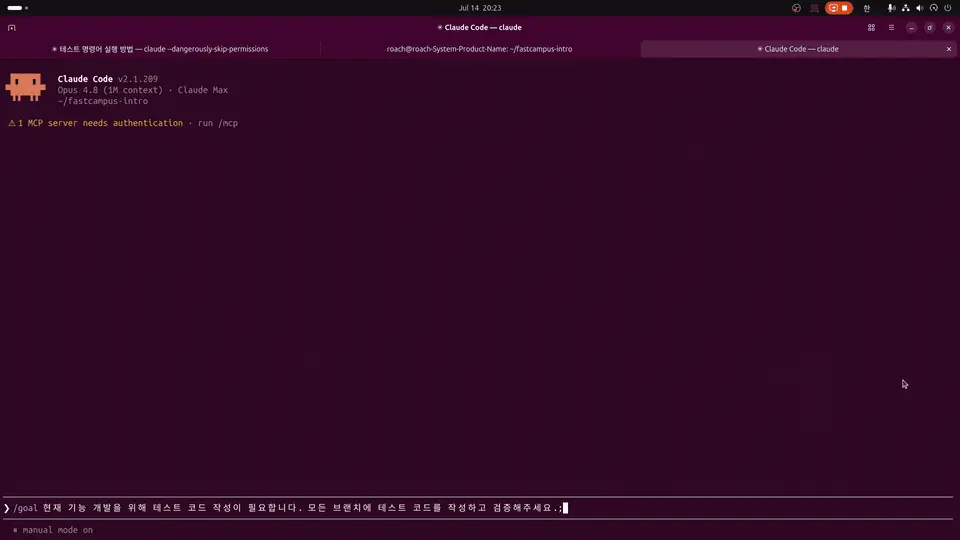
Task: Switch to the roach@roach-System-Product-Name tab
Action: pyautogui.click(x=479, y=49)
